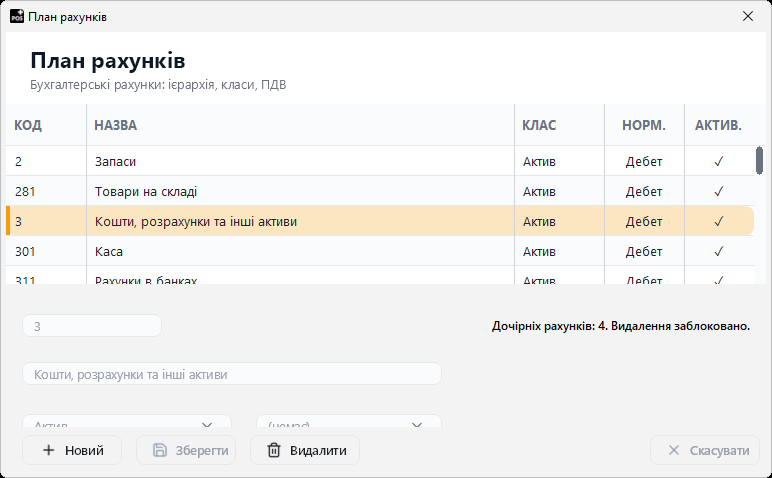This screenshot has height=478, width=772.
Task: Click the Видалити button label
Action: (x=318, y=450)
